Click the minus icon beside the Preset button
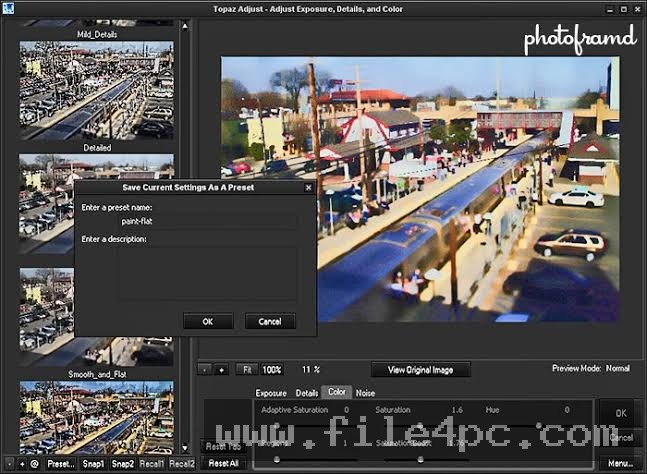647x474 pixels. 9,464
